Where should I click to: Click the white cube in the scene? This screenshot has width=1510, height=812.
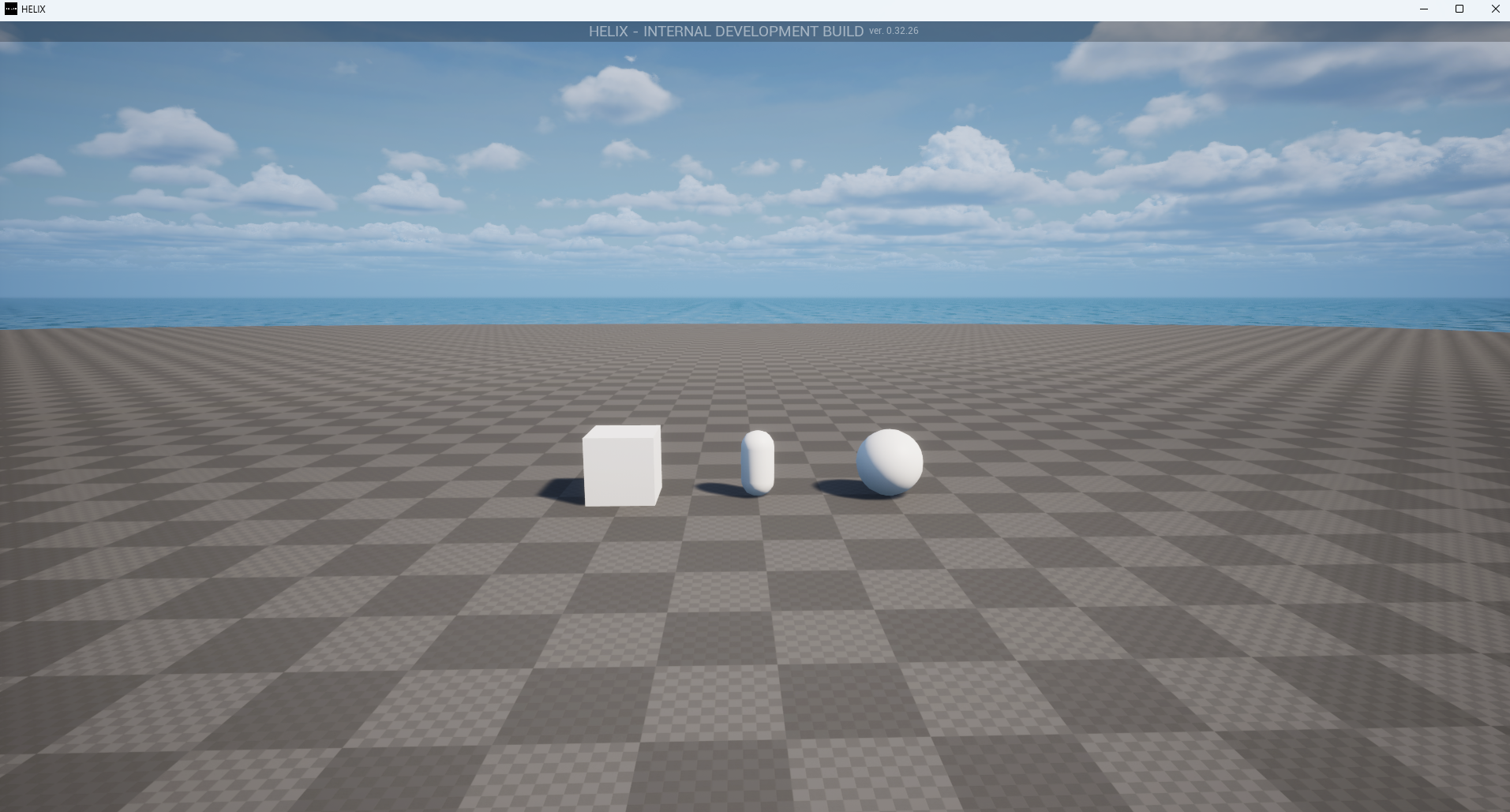tap(620, 466)
